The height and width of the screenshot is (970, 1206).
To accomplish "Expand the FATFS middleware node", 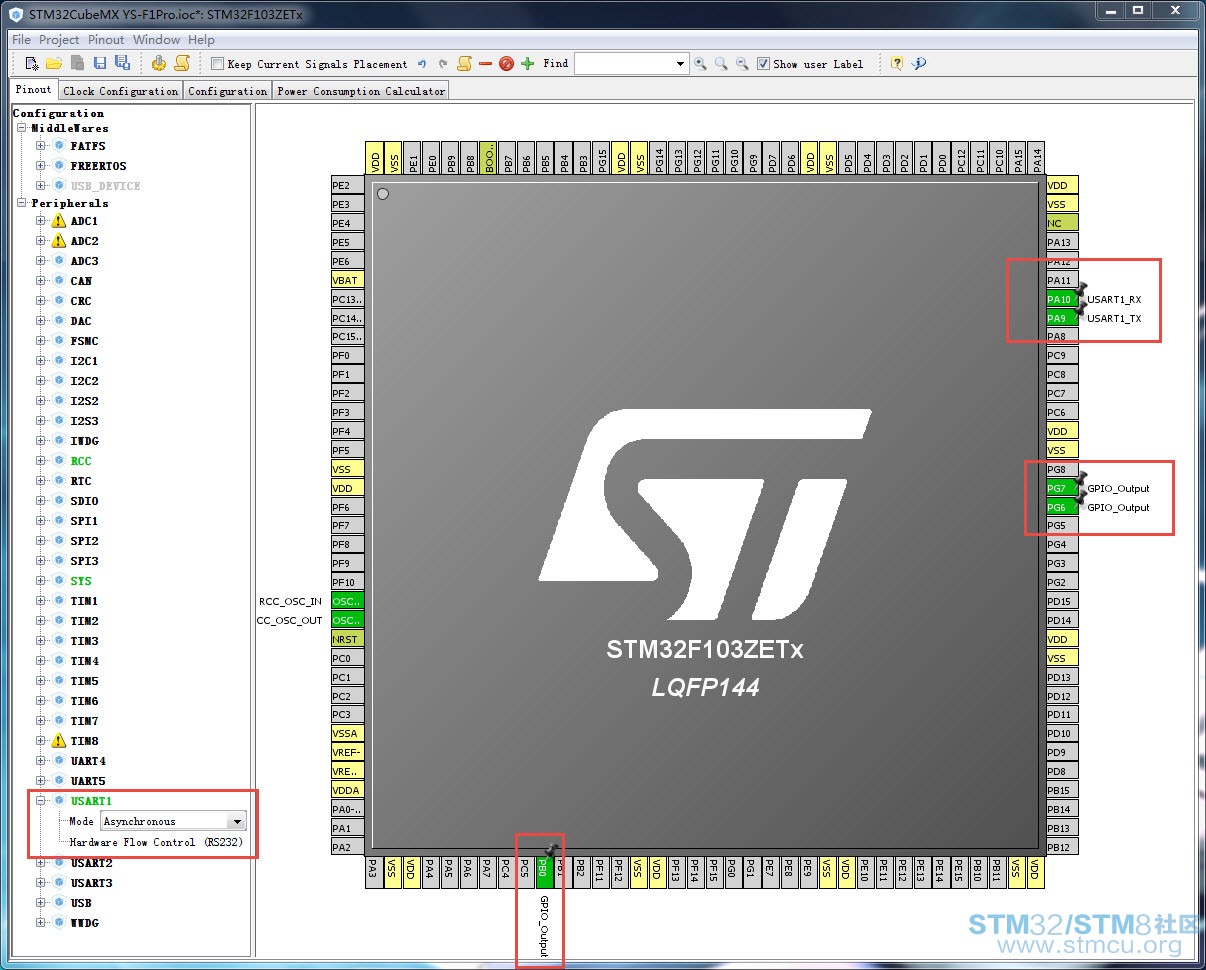I will coord(41,146).
